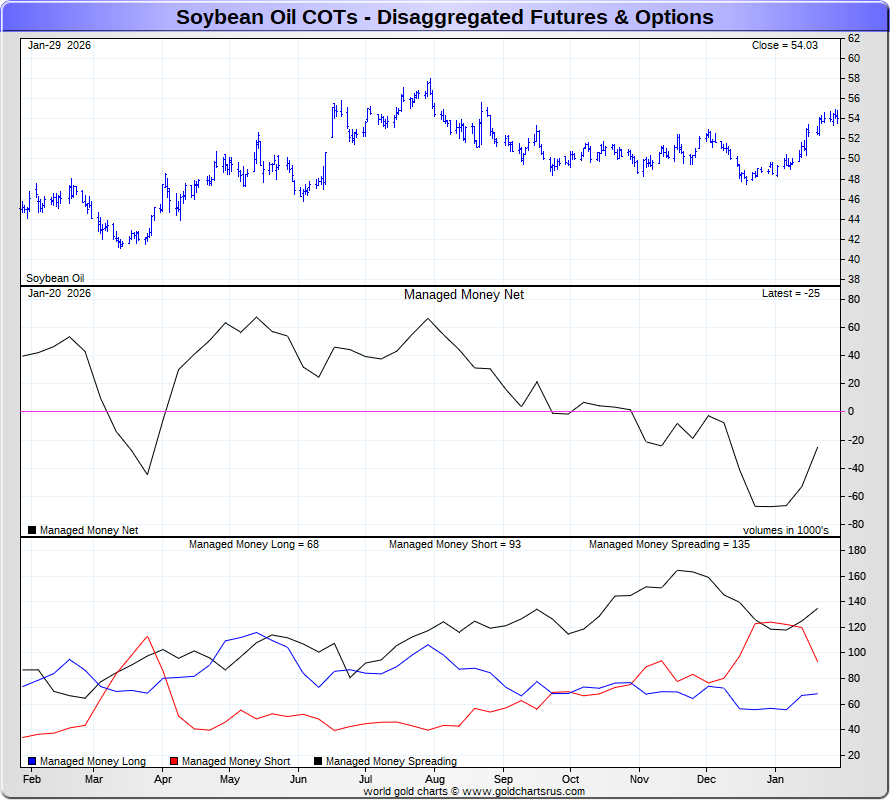Click the Dec month label on the time axis
Image resolution: width=890 pixels, height=800 pixels.
(706, 778)
